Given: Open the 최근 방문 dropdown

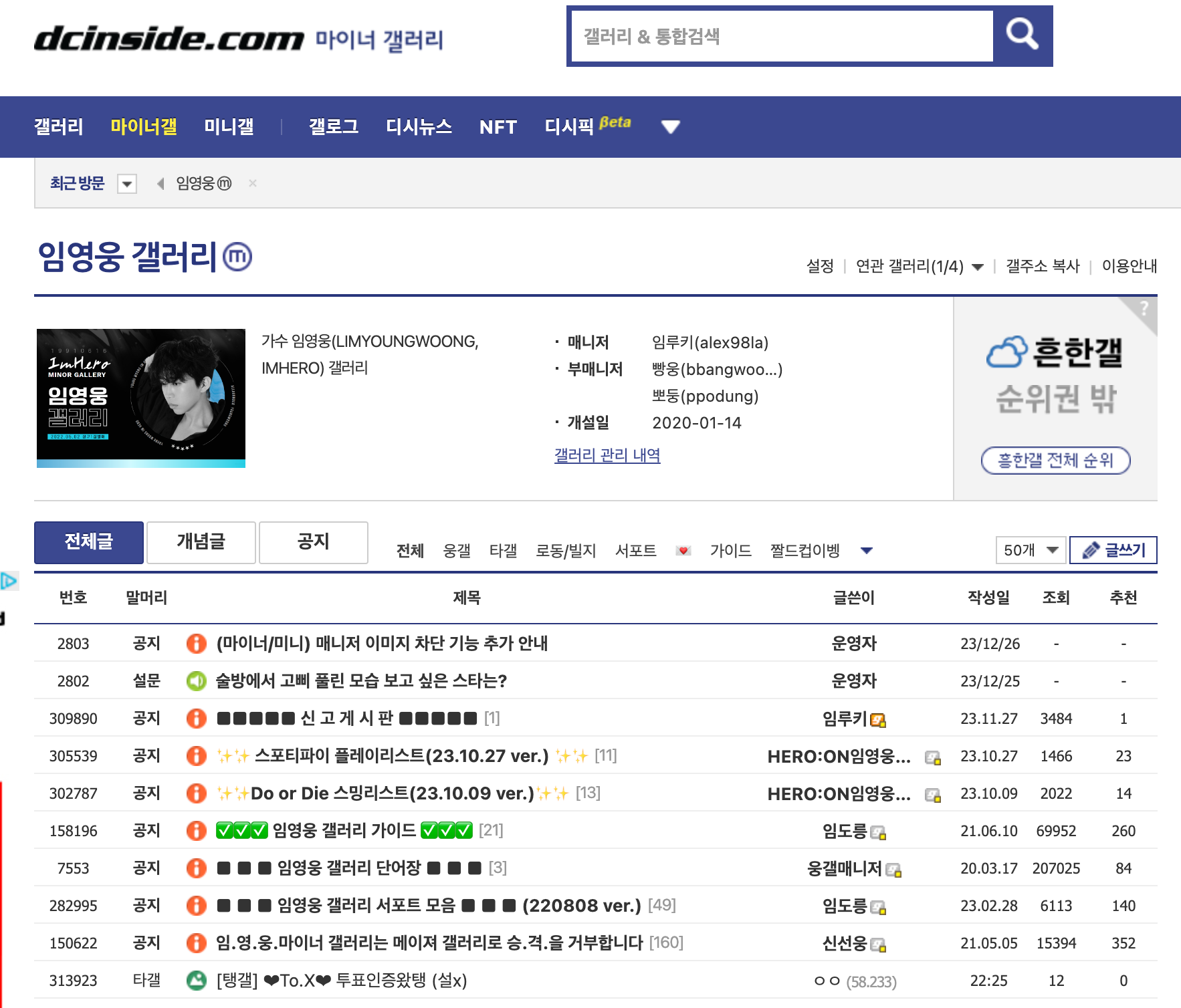Looking at the screenshot, I should tap(126, 183).
